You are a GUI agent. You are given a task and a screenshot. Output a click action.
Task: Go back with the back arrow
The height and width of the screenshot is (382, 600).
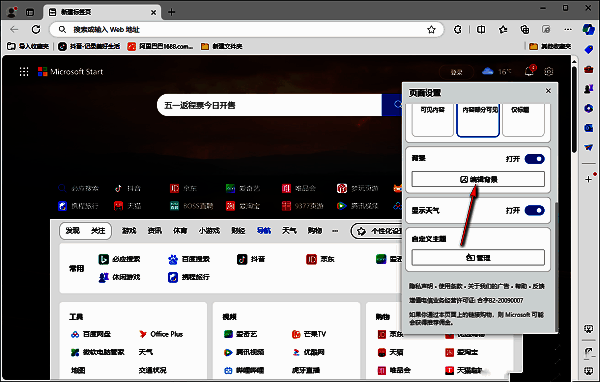14,29
